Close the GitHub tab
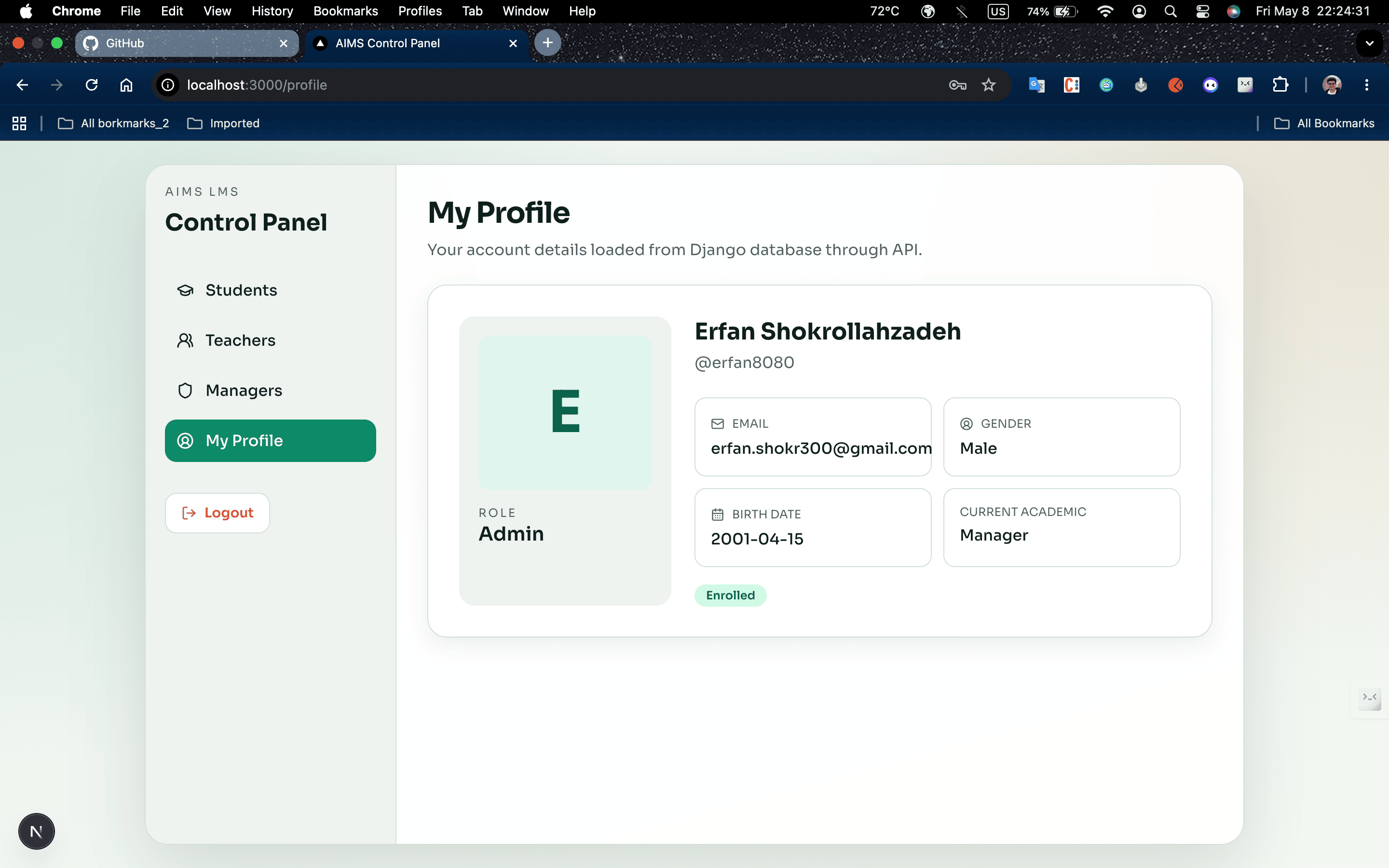Image resolution: width=1389 pixels, height=868 pixels. 284,43
